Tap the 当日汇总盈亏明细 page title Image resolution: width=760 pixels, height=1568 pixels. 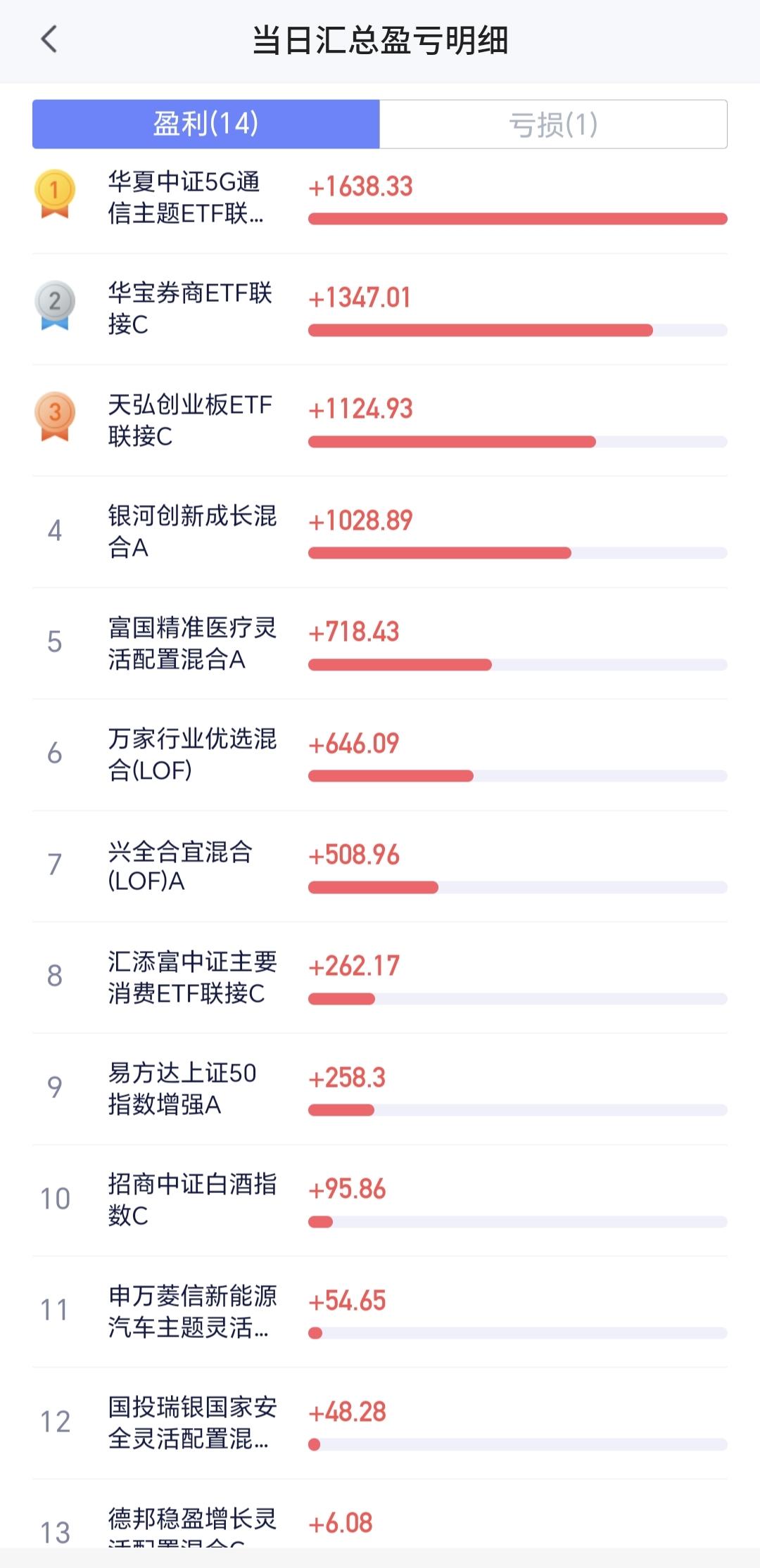coord(380,40)
